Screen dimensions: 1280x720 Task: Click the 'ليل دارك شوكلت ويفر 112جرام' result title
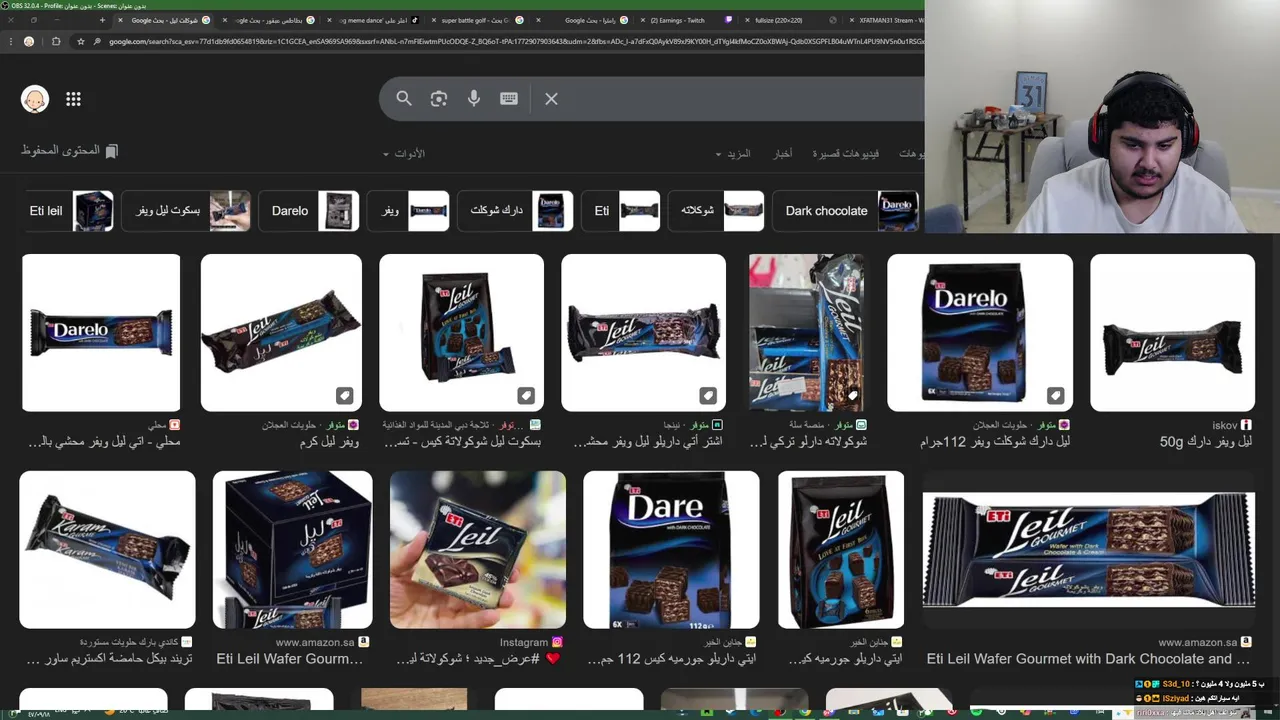(x=995, y=441)
